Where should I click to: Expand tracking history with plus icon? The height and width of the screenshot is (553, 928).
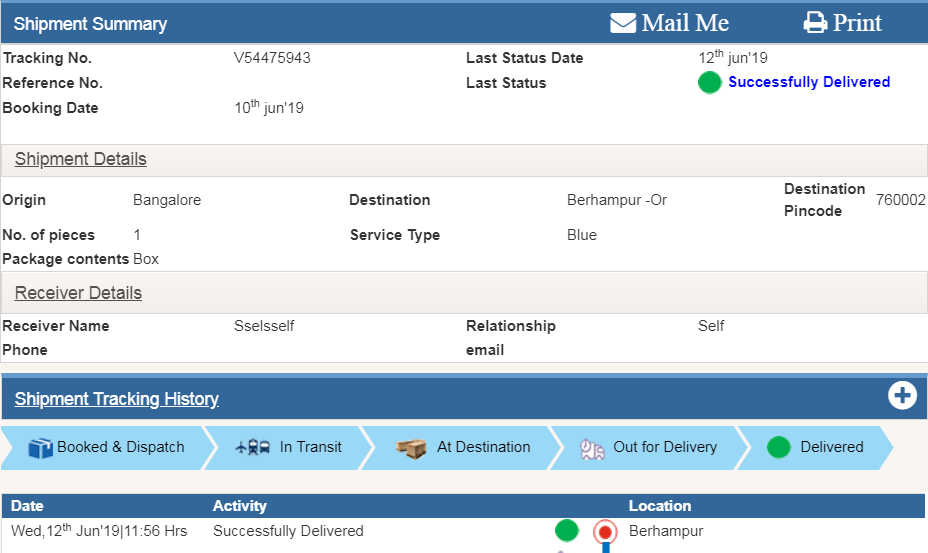(902, 396)
